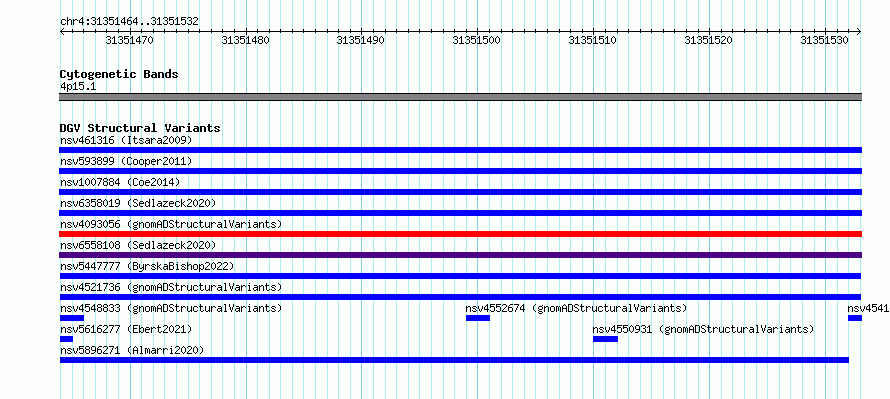This screenshot has height=399, width=890.
Task: Click the blue bar under nsv5896271
Action: (x=454, y=360)
